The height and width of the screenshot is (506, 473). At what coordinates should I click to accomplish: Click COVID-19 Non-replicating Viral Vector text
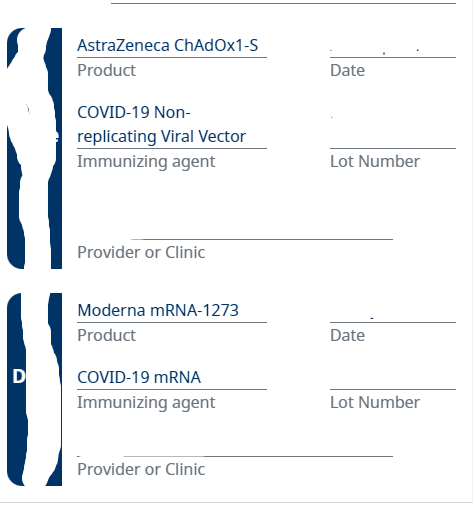162,124
